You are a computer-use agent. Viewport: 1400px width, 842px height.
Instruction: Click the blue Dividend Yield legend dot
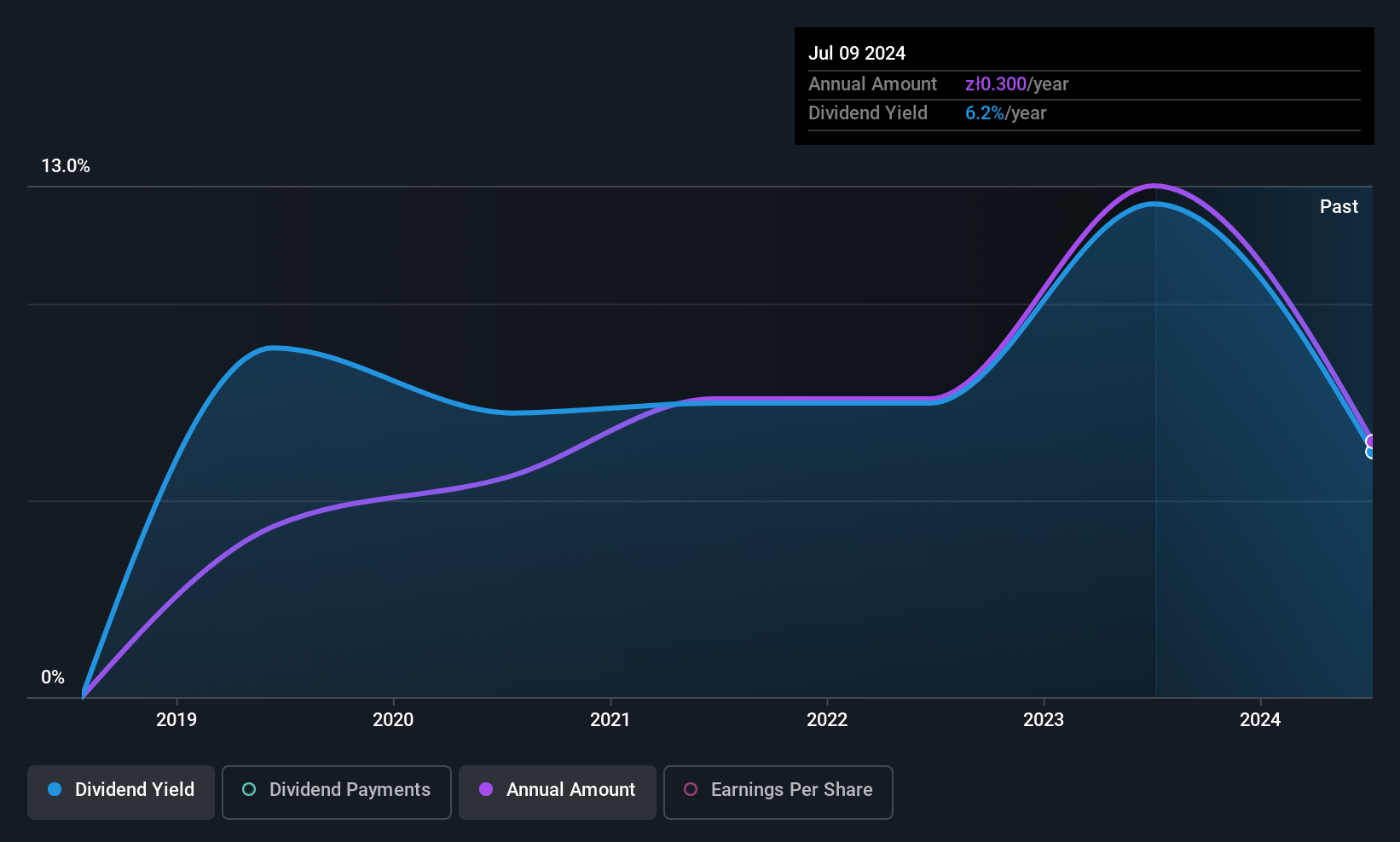click(55, 789)
